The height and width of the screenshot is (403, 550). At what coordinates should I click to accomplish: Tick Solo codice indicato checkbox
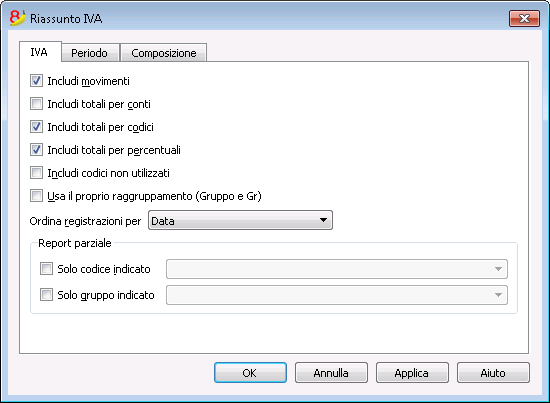[x=46, y=269]
